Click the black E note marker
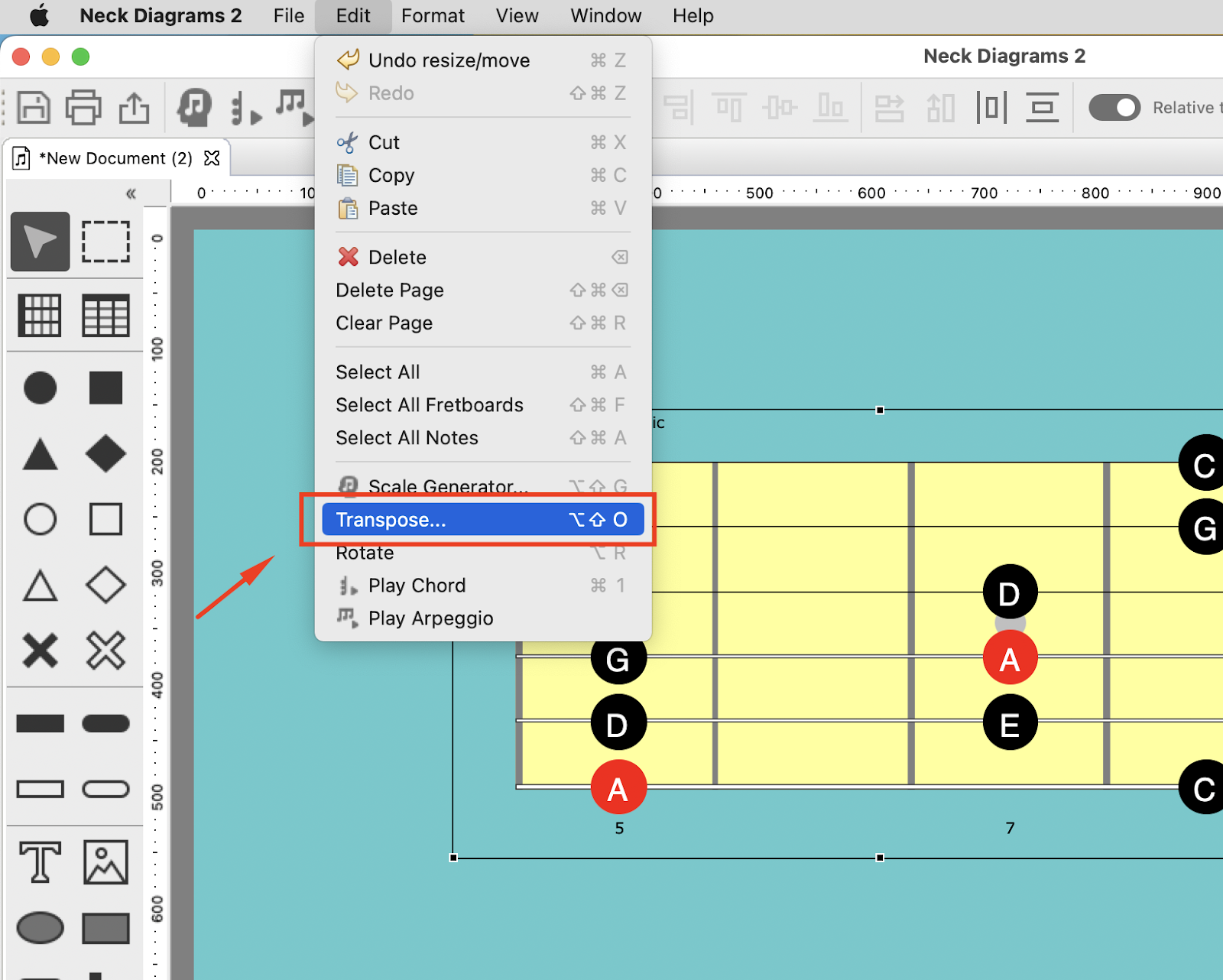The height and width of the screenshot is (980, 1223). [x=1010, y=722]
